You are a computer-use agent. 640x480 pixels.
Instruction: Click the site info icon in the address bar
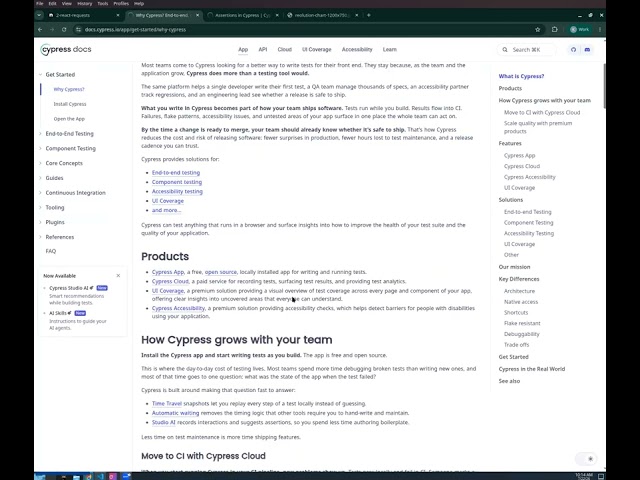point(78,29)
